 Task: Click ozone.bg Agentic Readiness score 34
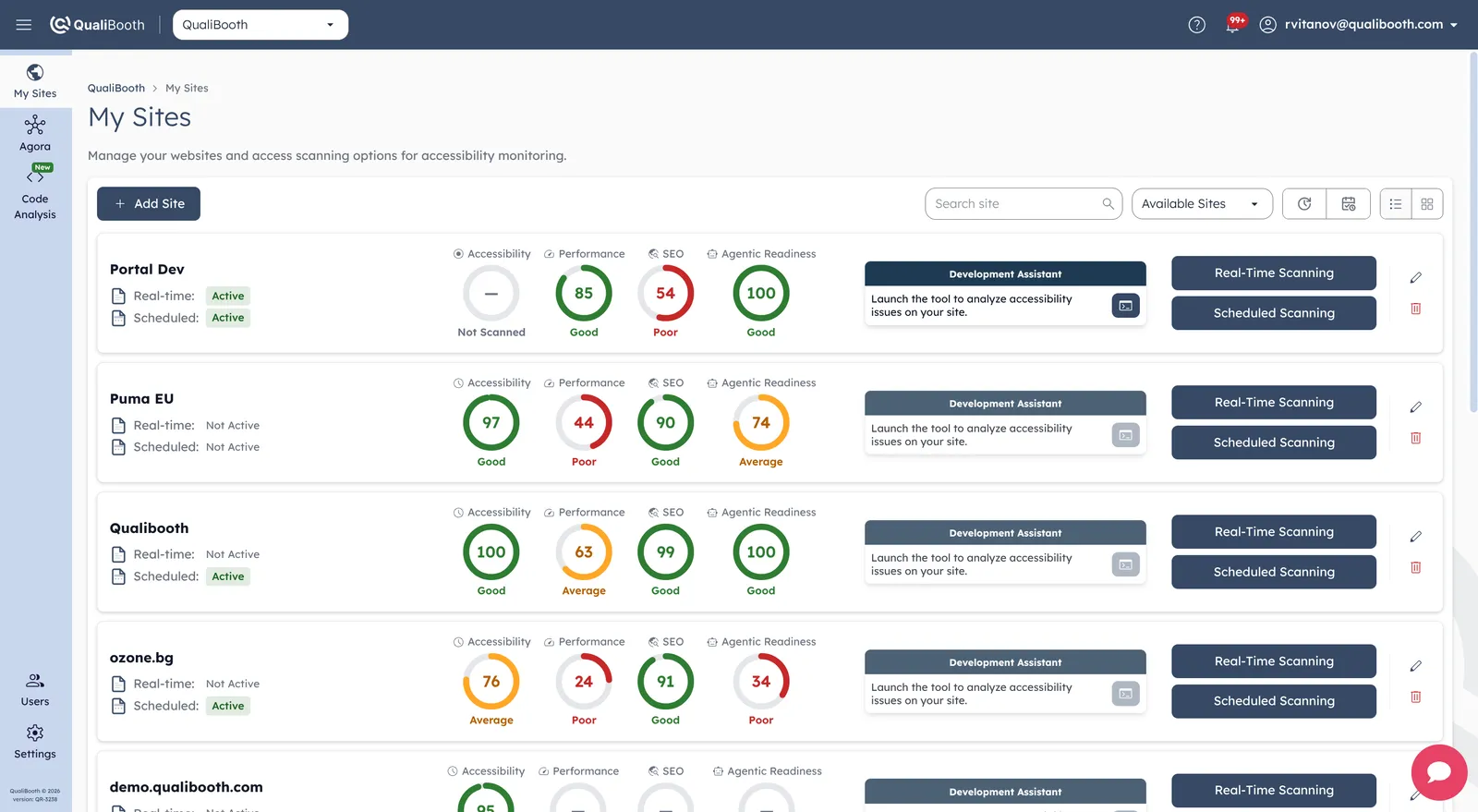click(761, 682)
